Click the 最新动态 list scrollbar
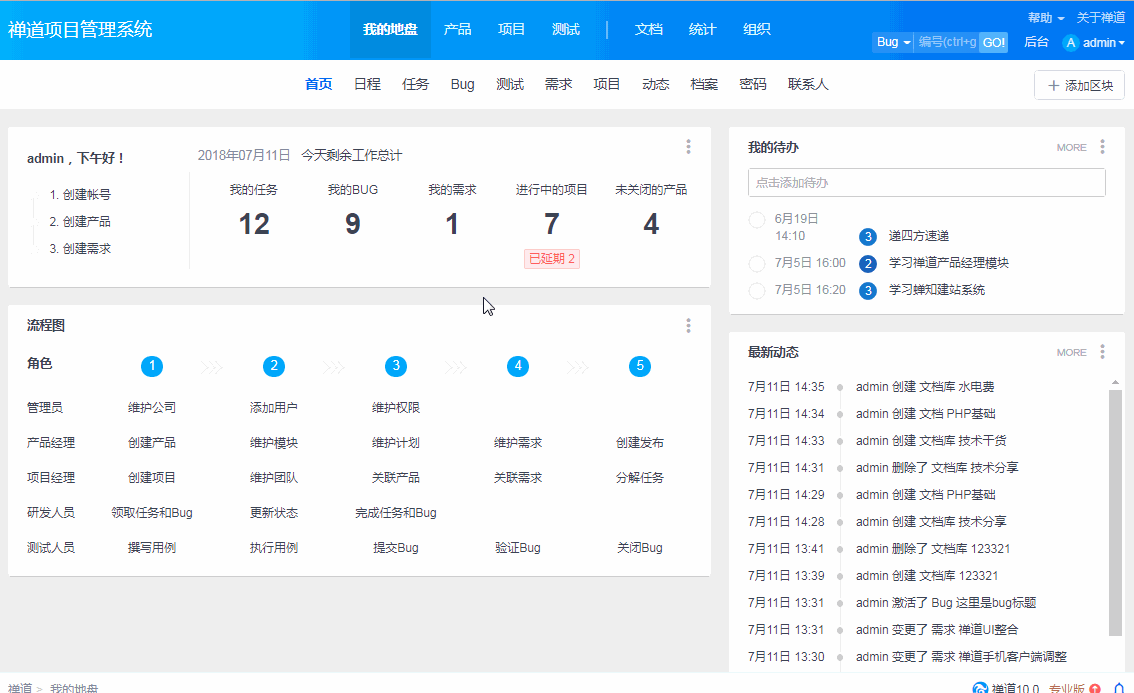Screen dimensions: 1134x693 [1116, 510]
